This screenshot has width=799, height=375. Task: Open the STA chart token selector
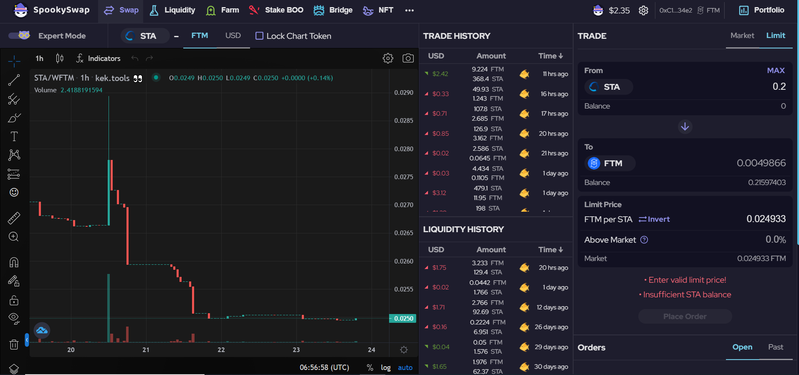tap(145, 36)
